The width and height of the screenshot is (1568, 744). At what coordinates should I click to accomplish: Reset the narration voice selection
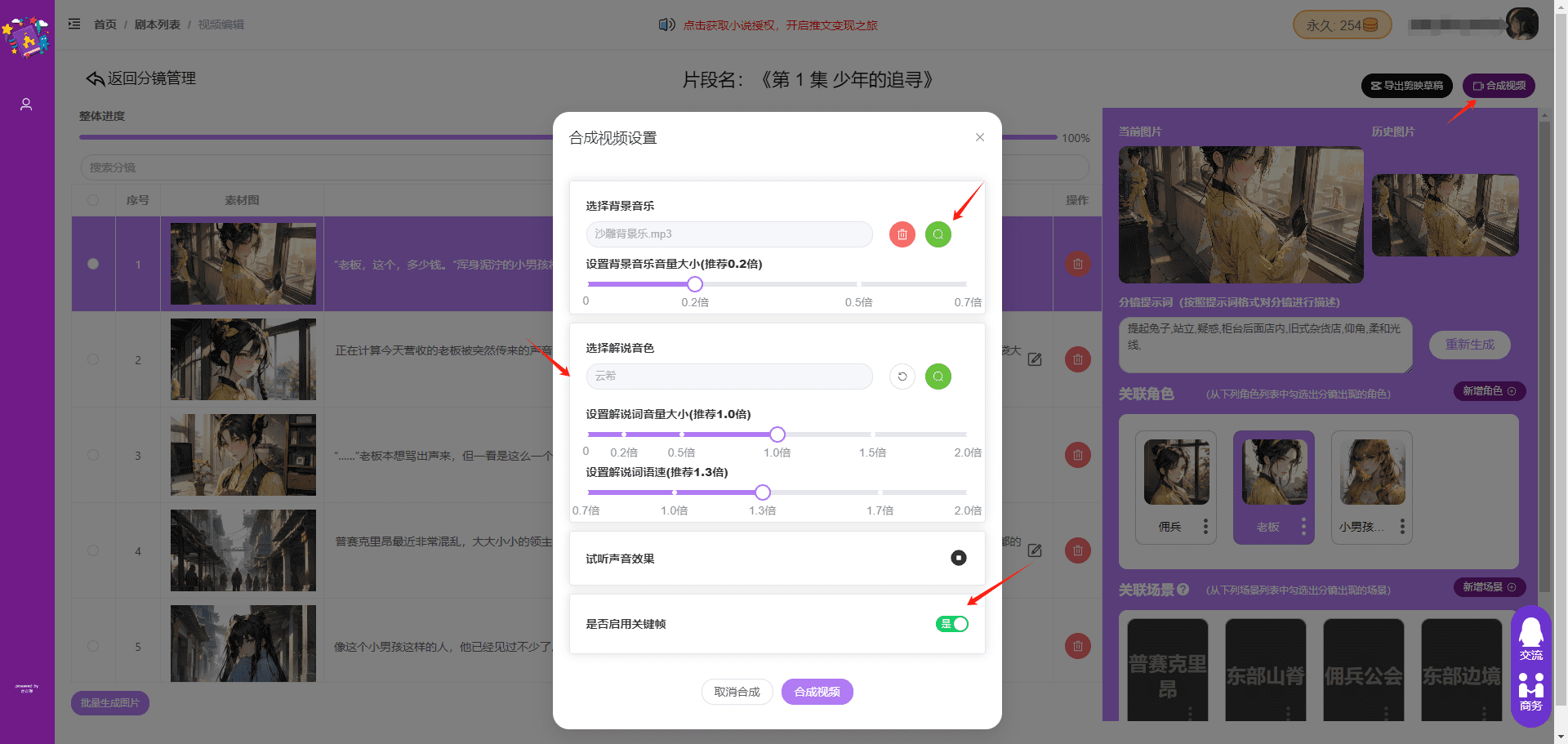(x=902, y=376)
